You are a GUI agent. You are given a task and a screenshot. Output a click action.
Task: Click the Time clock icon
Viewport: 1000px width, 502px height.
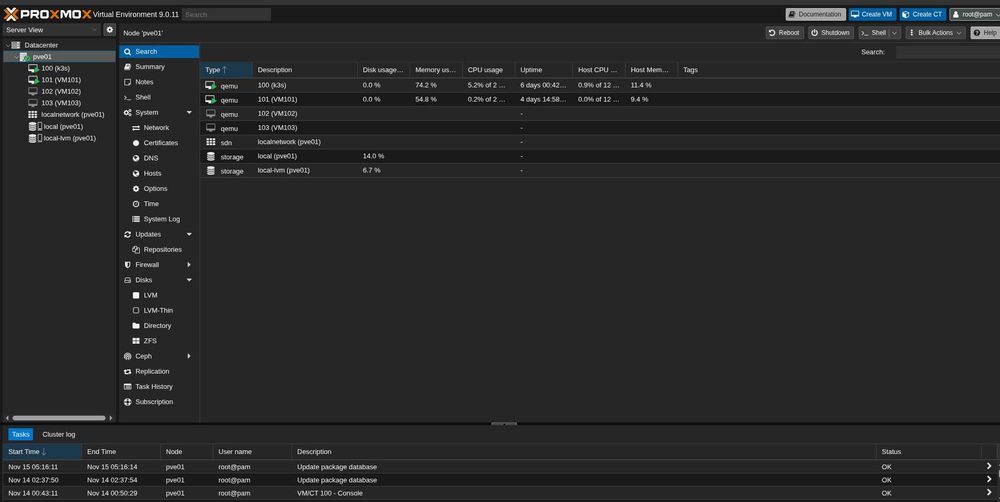(x=136, y=204)
